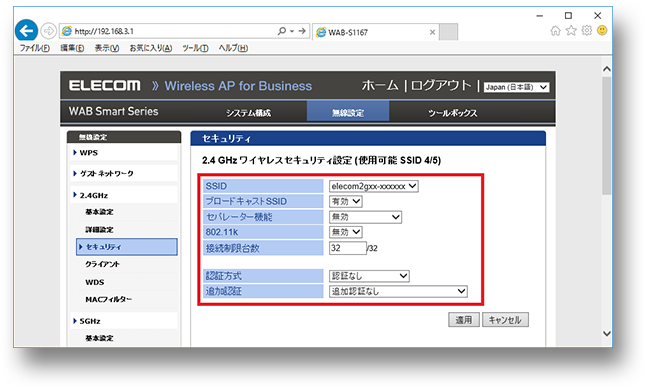Click the smiley feedback icon
This screenshot has height=389, width=647.
[x=602, y=31]
